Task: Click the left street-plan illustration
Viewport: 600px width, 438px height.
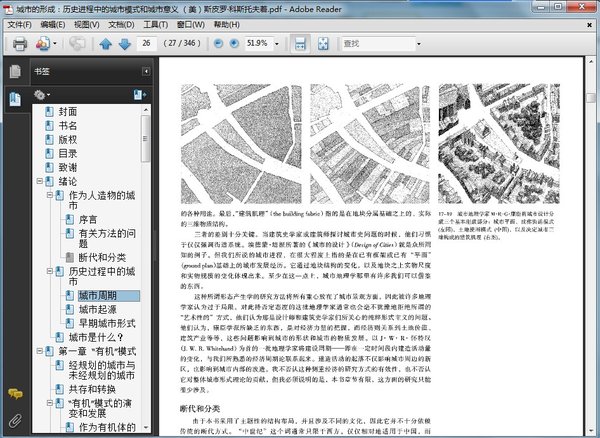Action: point(241,144)
